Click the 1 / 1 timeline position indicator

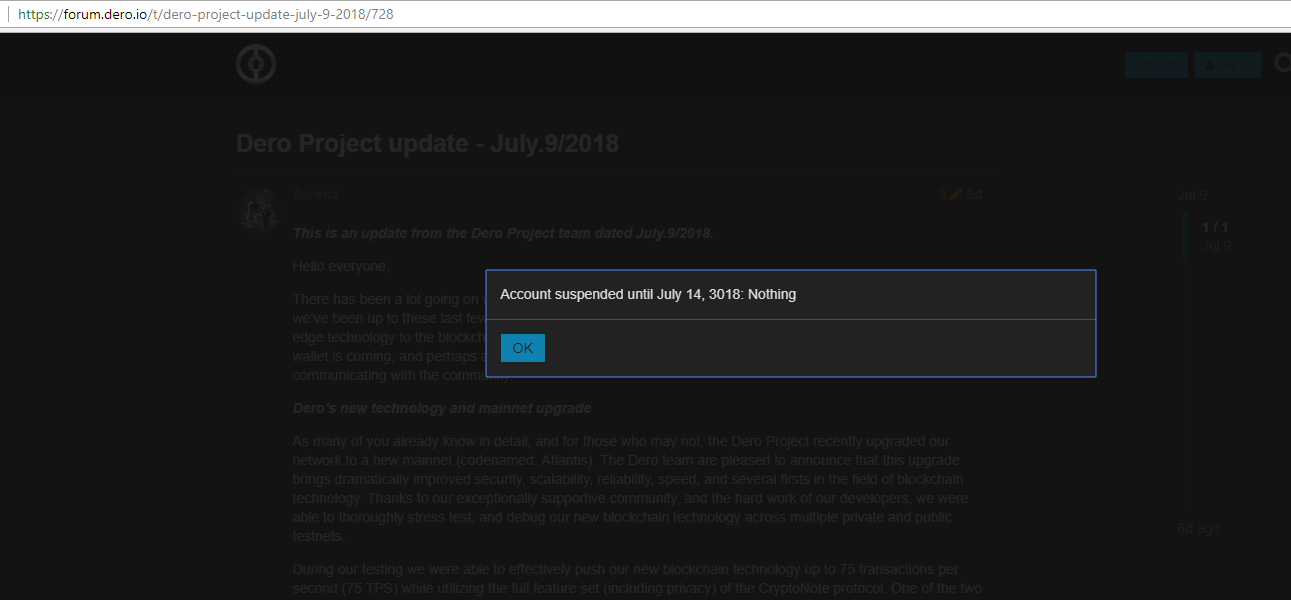(1215, 227)
